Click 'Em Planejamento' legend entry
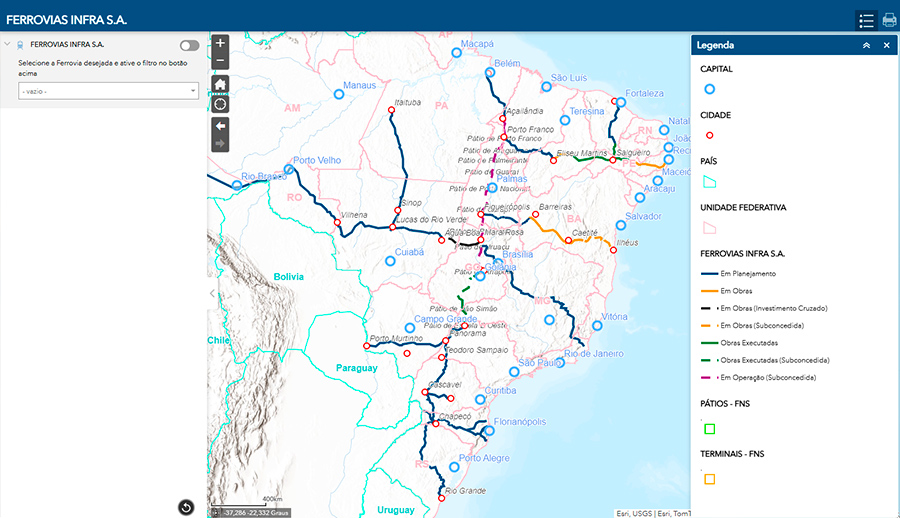 pyautogui.click(x=748, y=274)
